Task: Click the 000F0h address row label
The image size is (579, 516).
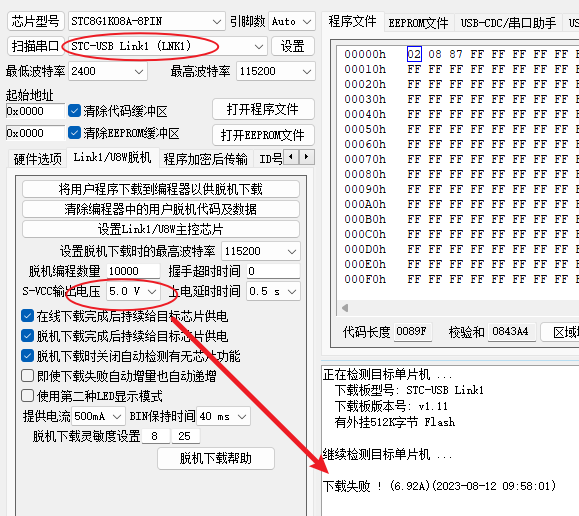Action: [365, 279]
